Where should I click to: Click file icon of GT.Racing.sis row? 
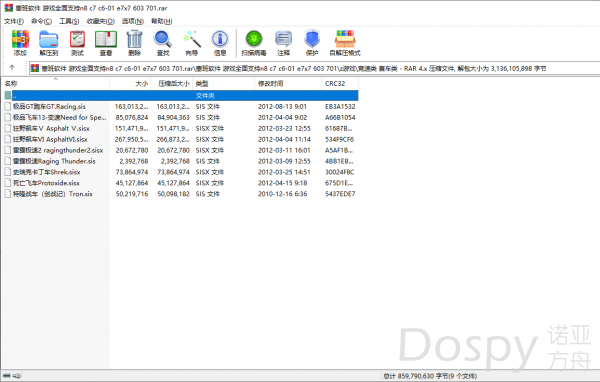click(8, 106)
